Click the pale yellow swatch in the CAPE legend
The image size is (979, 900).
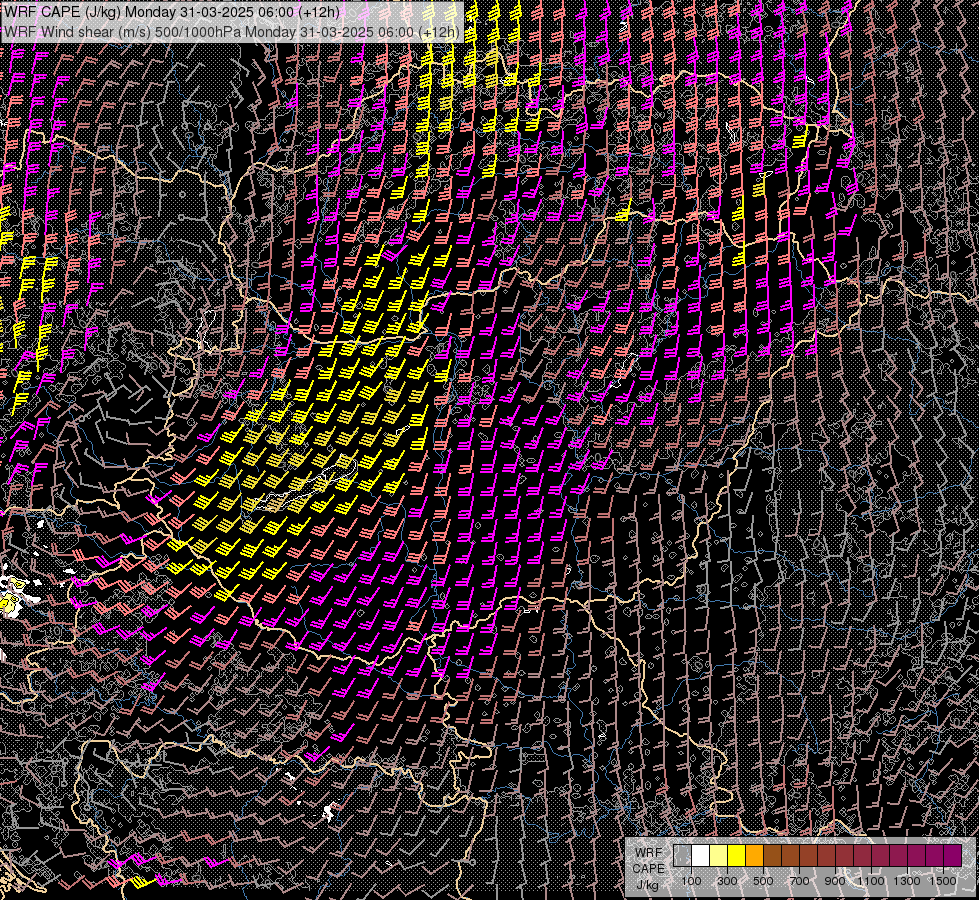coord(719,855)
